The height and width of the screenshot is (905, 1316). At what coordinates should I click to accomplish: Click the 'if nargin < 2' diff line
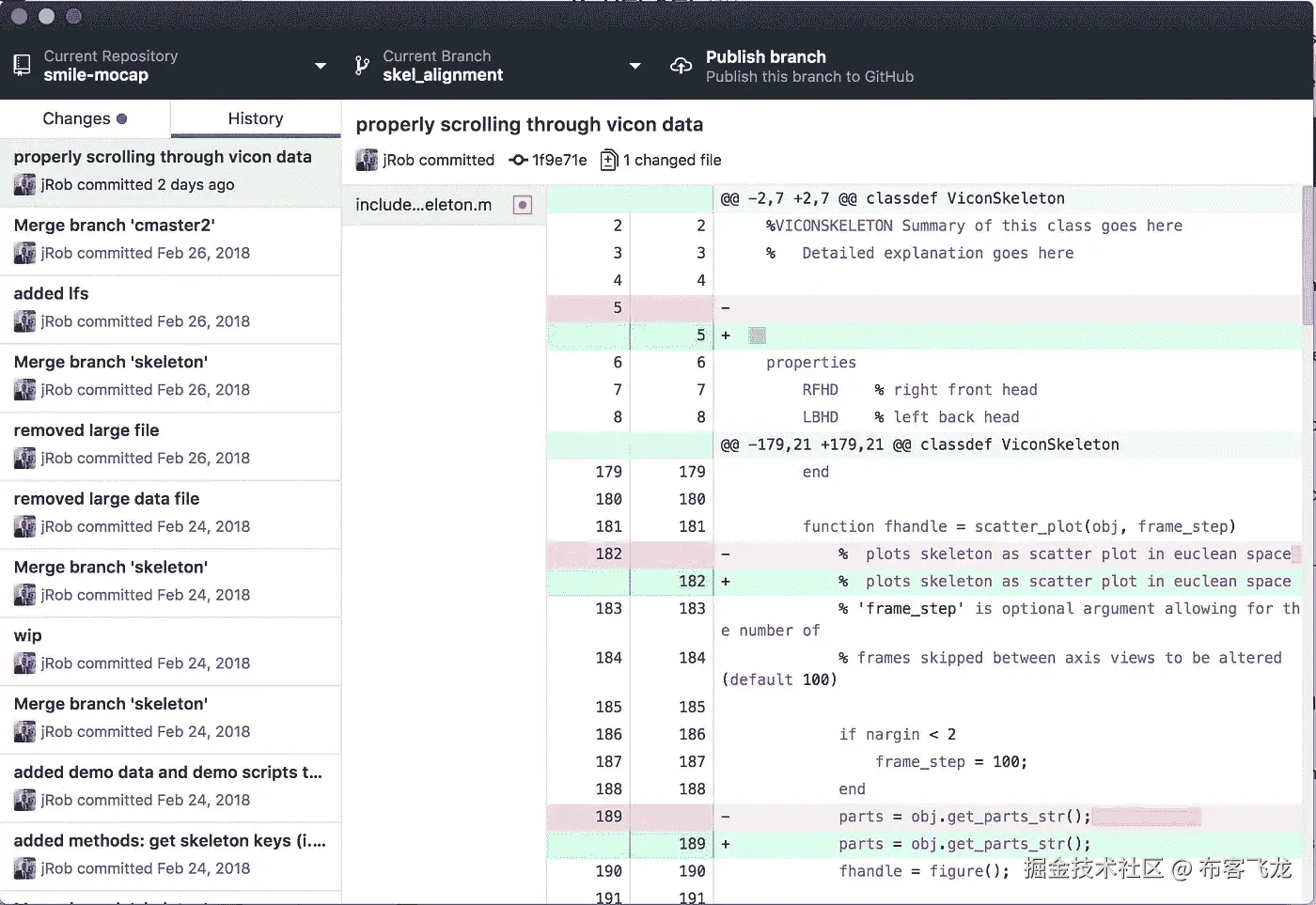[924, 734]
